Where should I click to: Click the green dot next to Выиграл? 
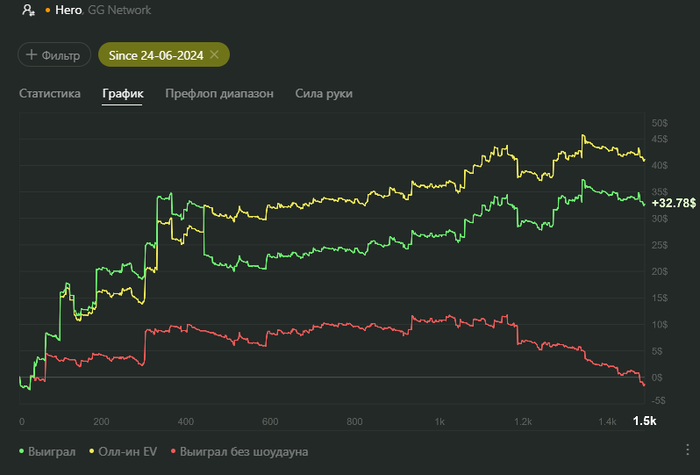pos(24,451)
